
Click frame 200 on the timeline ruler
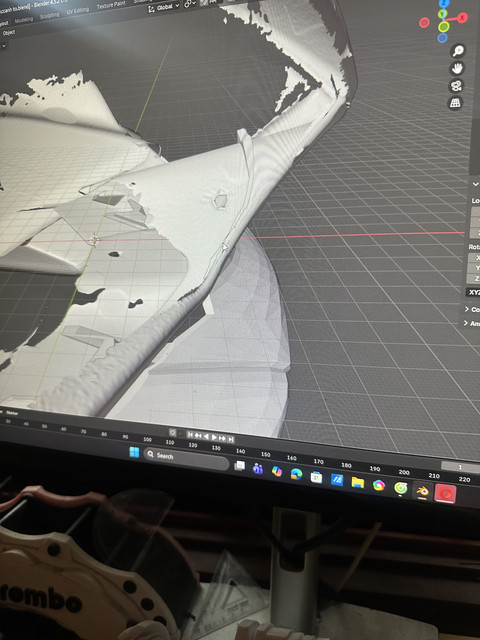click(x=404, y=472)
